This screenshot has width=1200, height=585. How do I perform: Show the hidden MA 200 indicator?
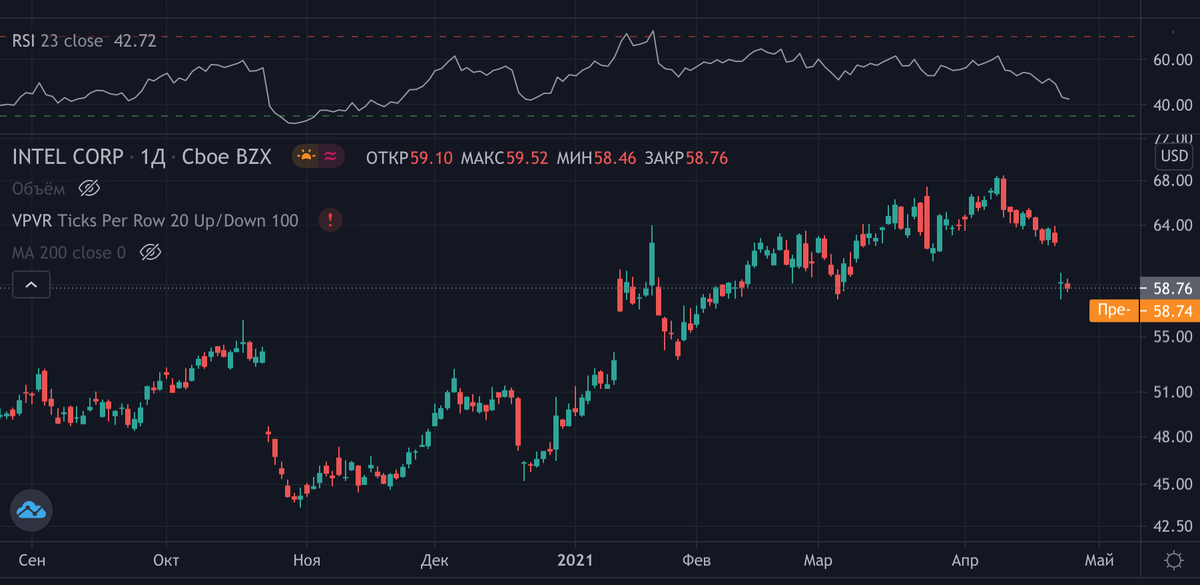(151, 252)
